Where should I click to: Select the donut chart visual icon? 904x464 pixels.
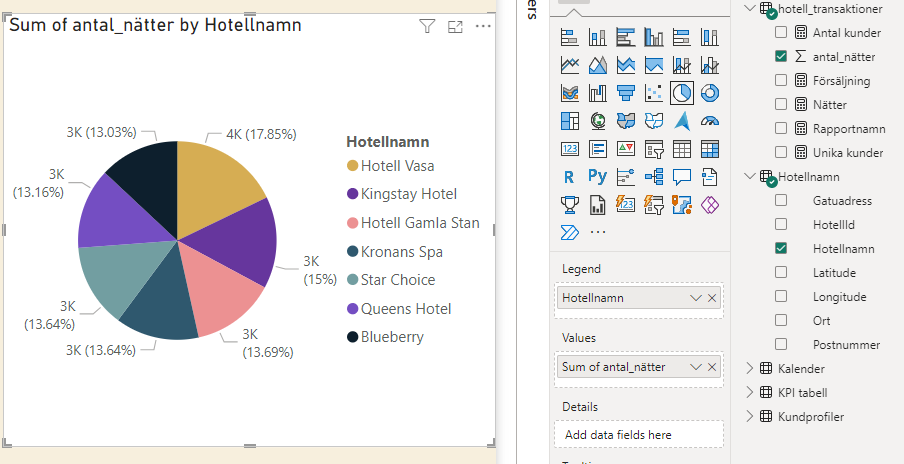[x=710, y=93]
